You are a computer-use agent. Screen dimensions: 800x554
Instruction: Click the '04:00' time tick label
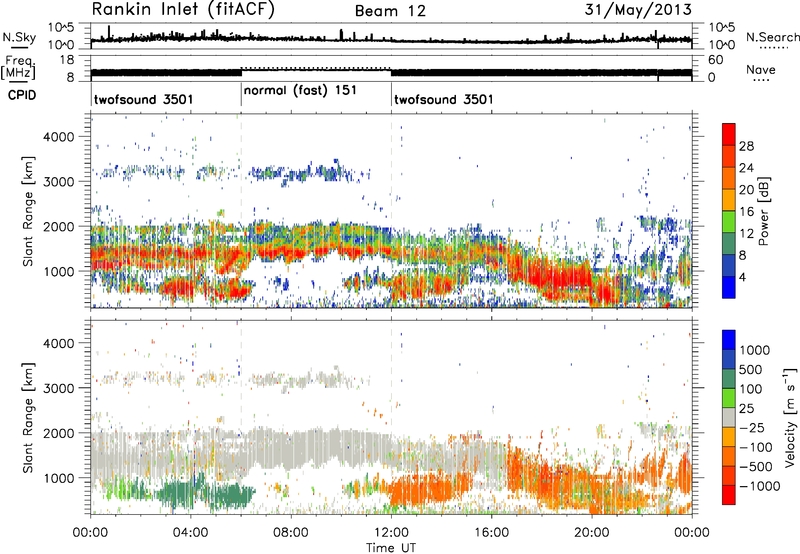tap(190, 533)
